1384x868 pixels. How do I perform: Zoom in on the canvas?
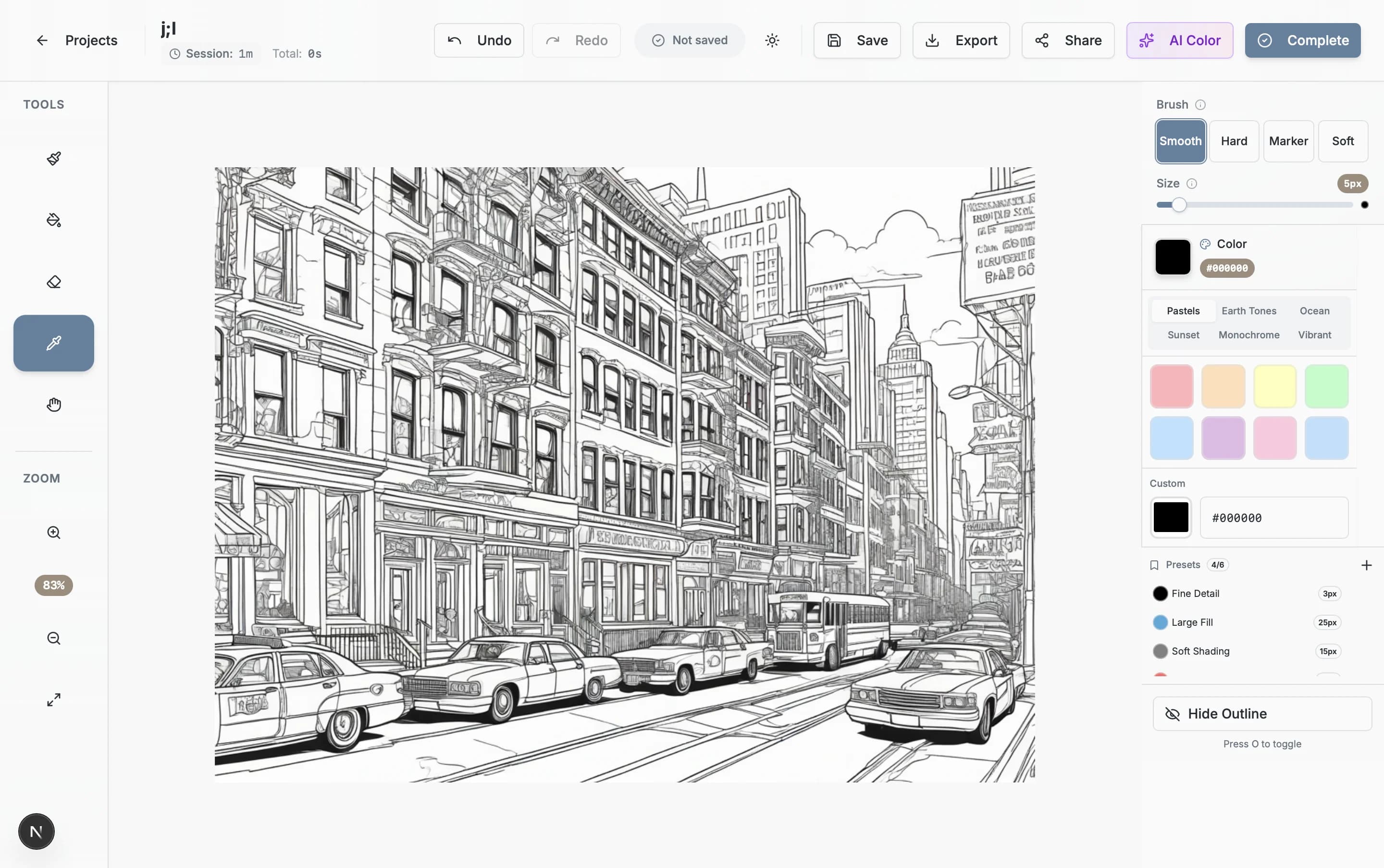(53, 532)
